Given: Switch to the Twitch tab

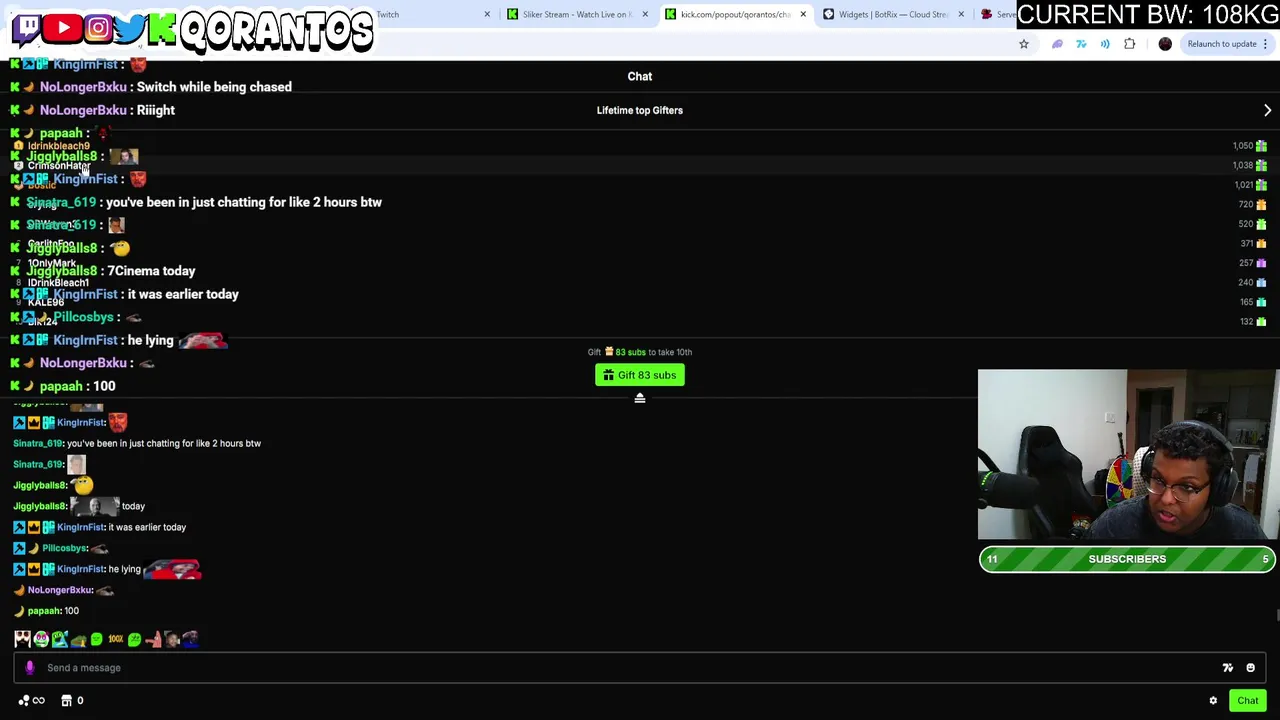Looking at the screenshot, I should coord(430,15).
